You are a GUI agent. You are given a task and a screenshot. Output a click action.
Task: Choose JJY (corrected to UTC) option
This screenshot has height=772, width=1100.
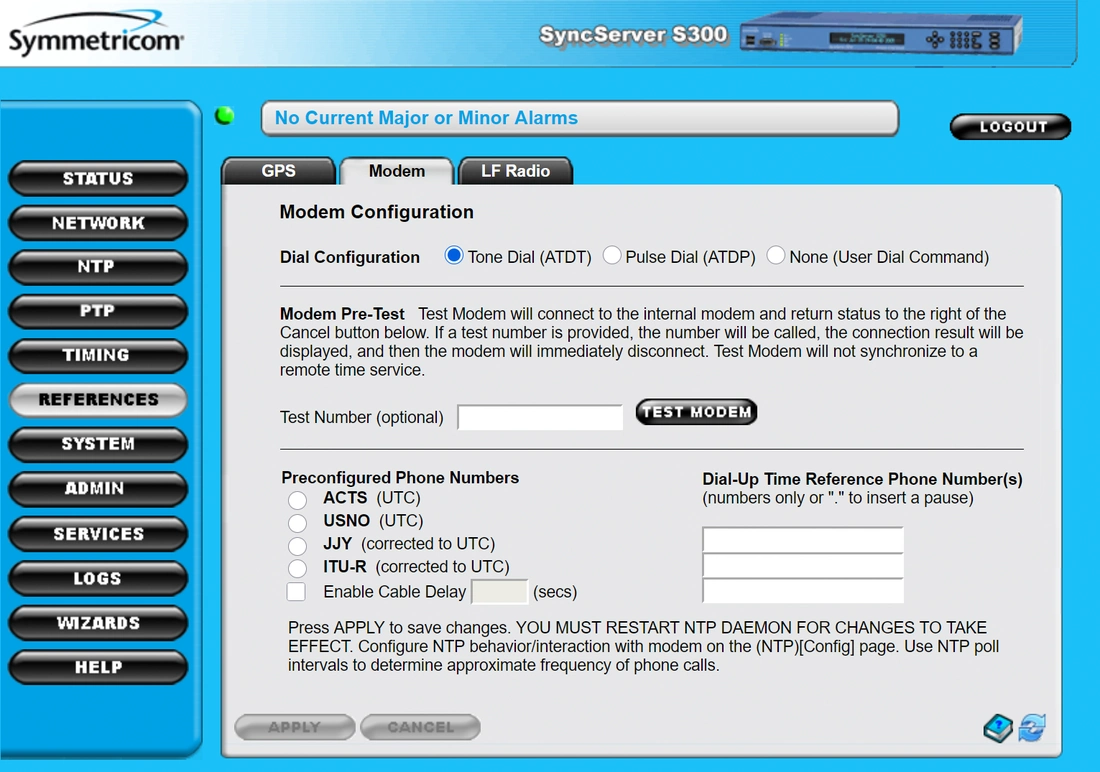[297, 546]
